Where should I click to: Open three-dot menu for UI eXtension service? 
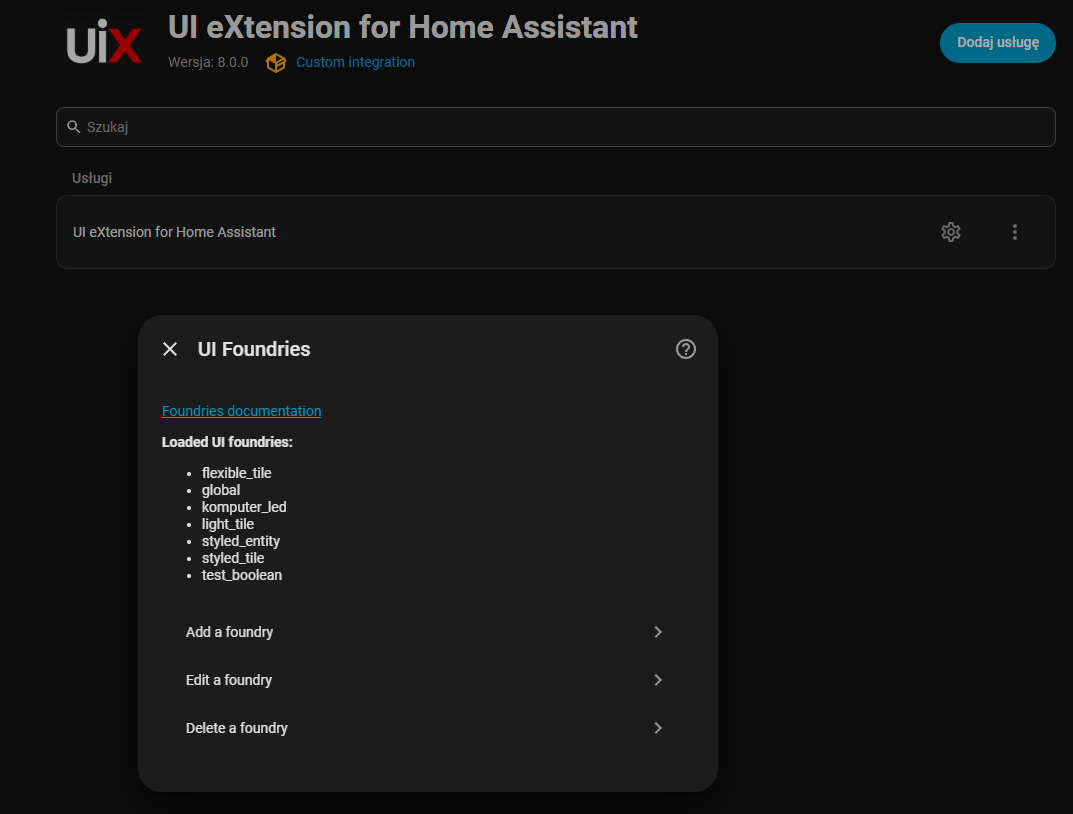(1014, 232)
